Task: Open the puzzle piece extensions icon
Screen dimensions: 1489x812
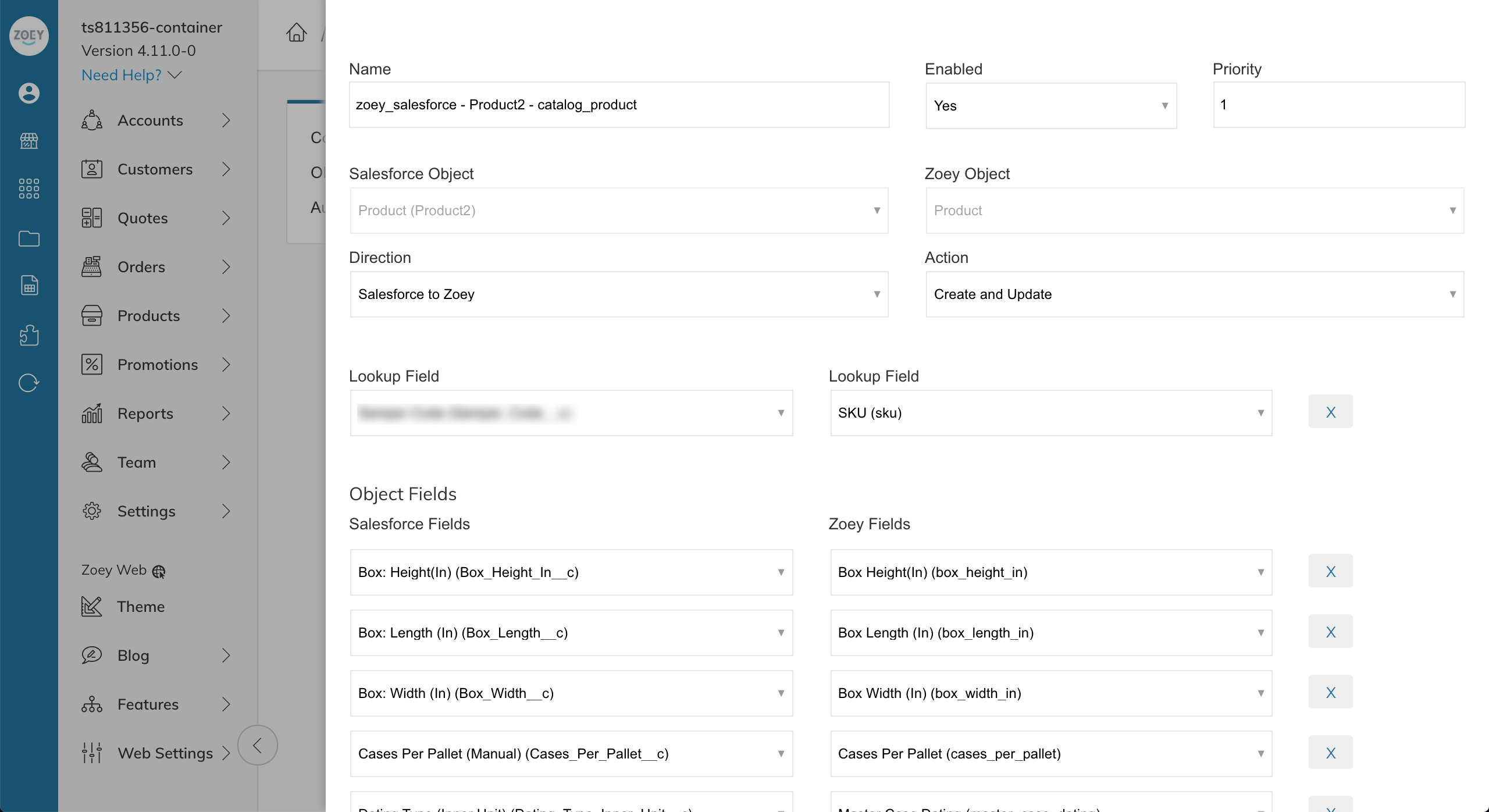Action: (29, 336)
